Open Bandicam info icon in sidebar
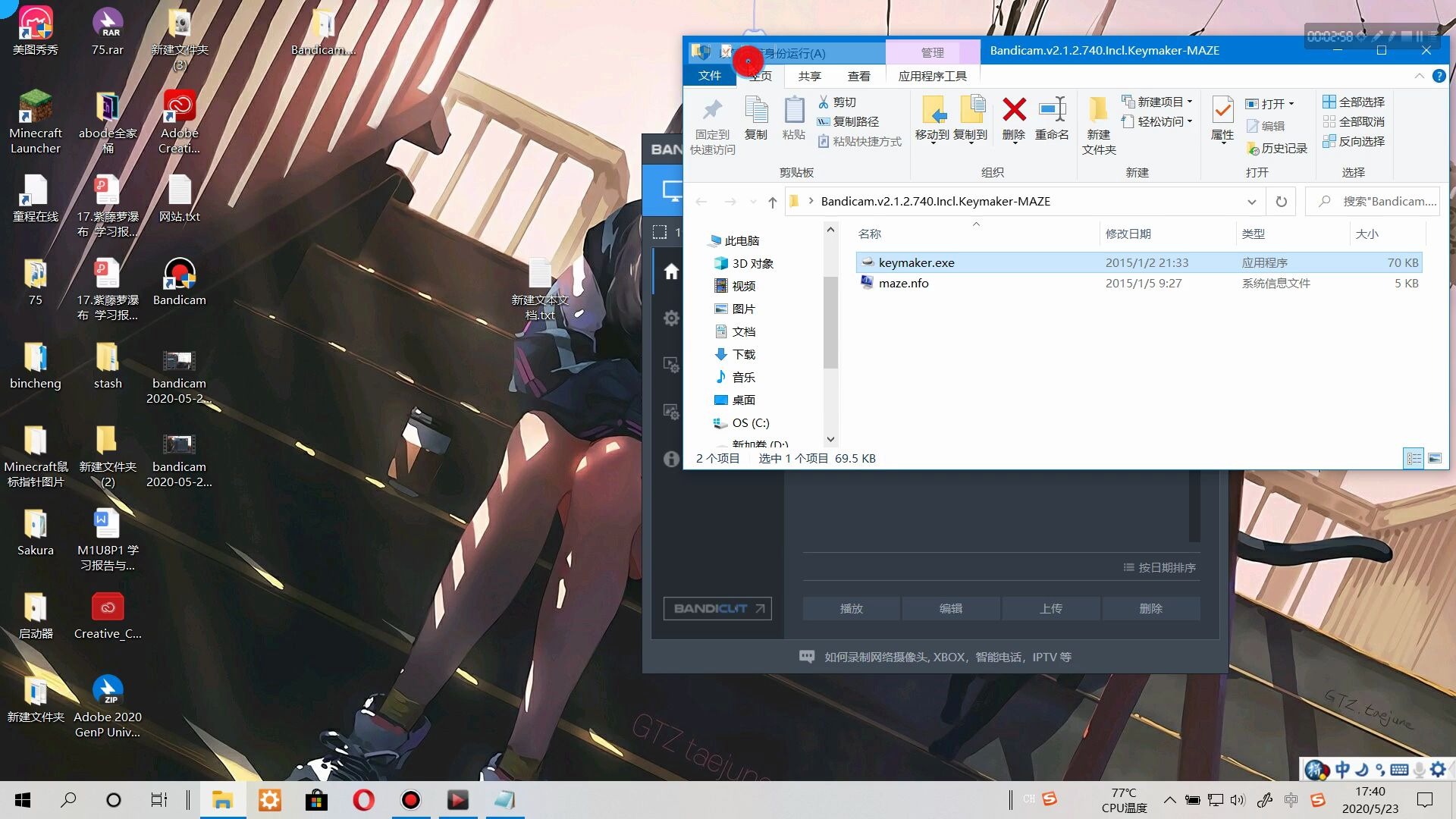 coord(671,459)
